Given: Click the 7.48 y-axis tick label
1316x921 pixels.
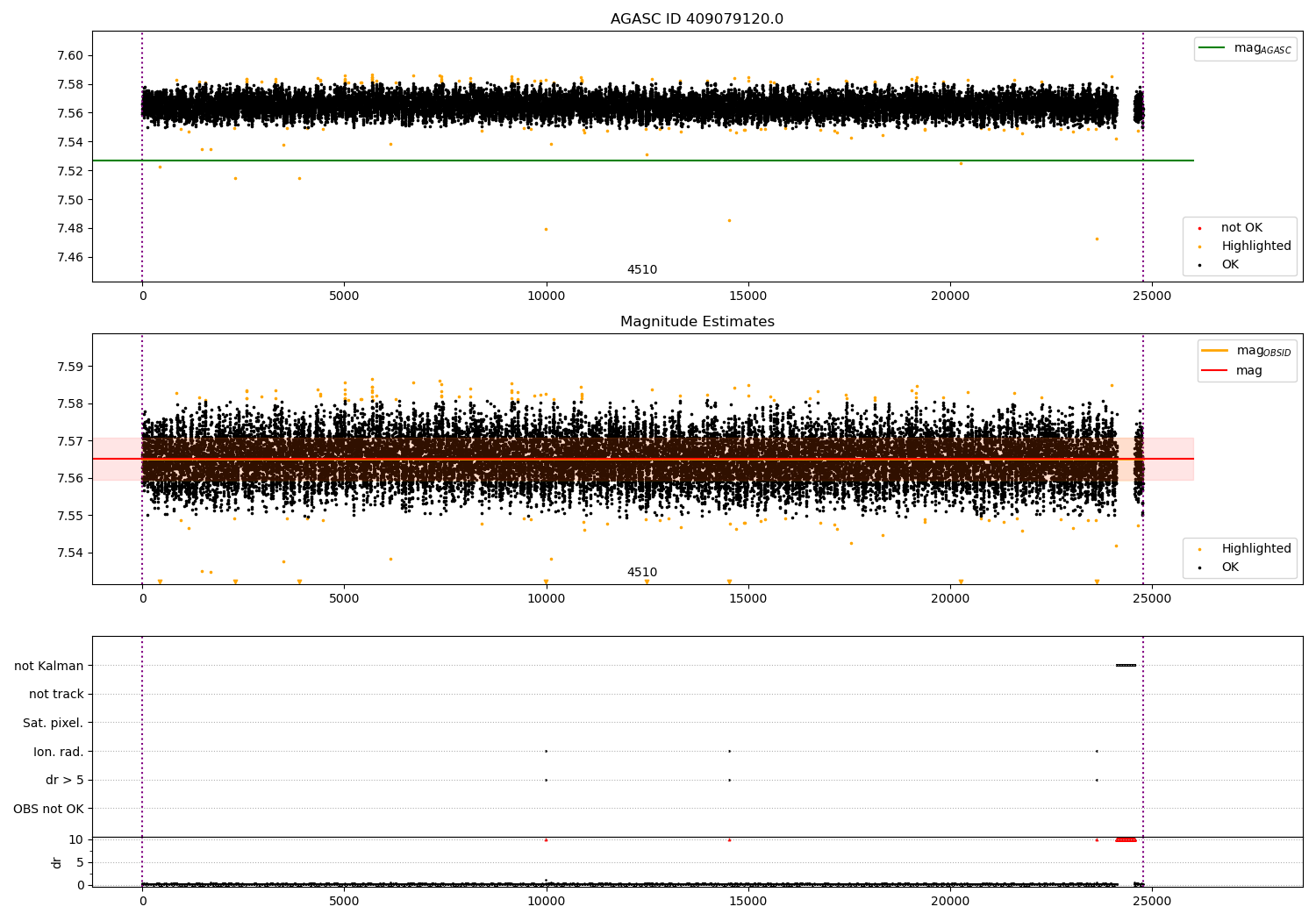Looking at the screenshot, I should (68, 229).
